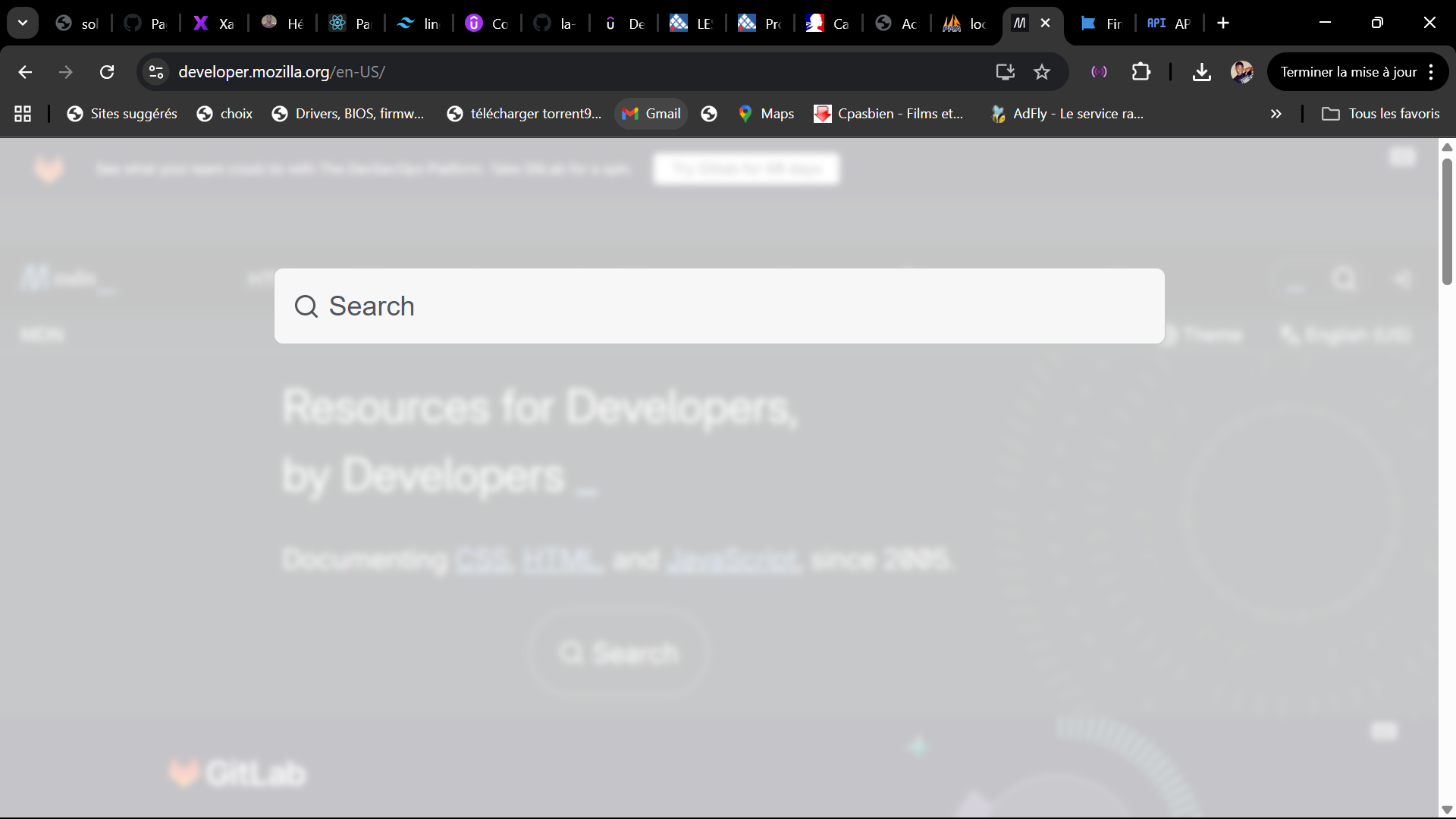Switch to the Tailwind tab

point(418,24)
